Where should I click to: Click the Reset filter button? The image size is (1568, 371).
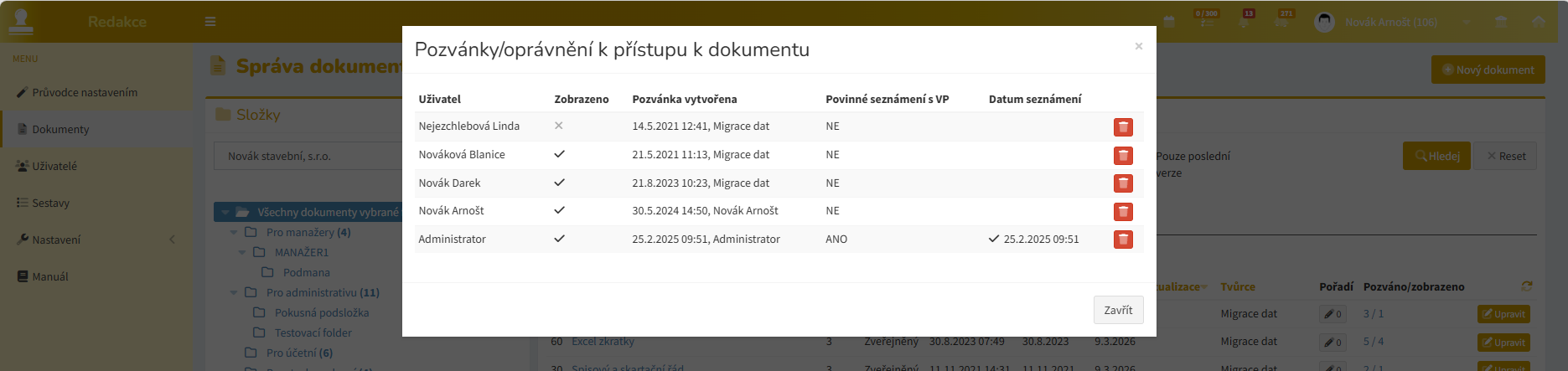click(1506, 156)
